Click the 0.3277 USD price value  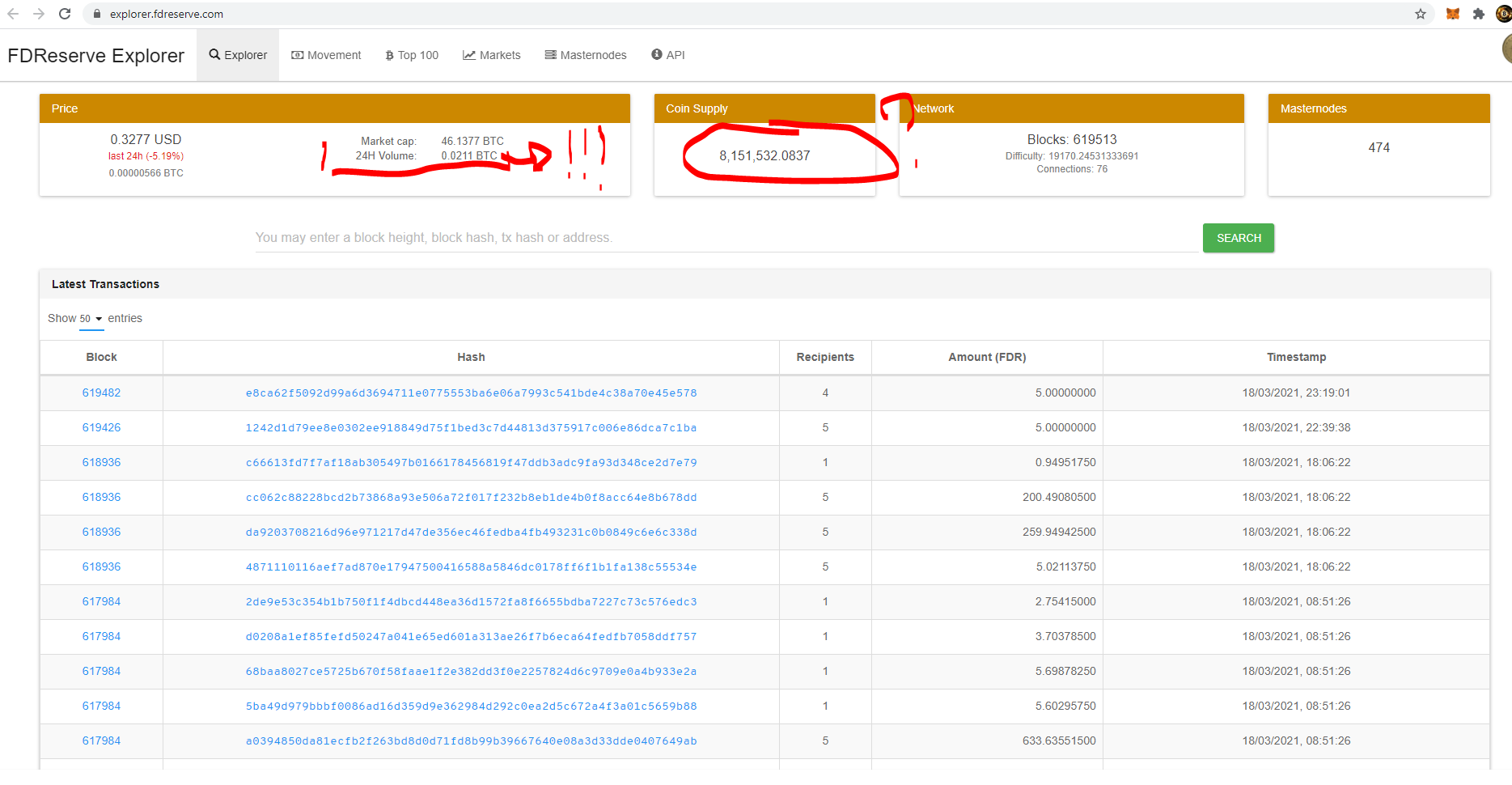pyautogui.click(x=146, y=139)
